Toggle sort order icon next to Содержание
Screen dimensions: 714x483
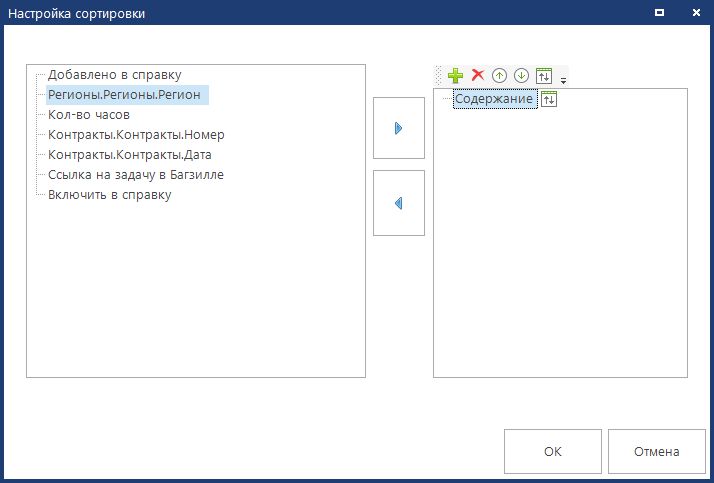tap(548, 99)
